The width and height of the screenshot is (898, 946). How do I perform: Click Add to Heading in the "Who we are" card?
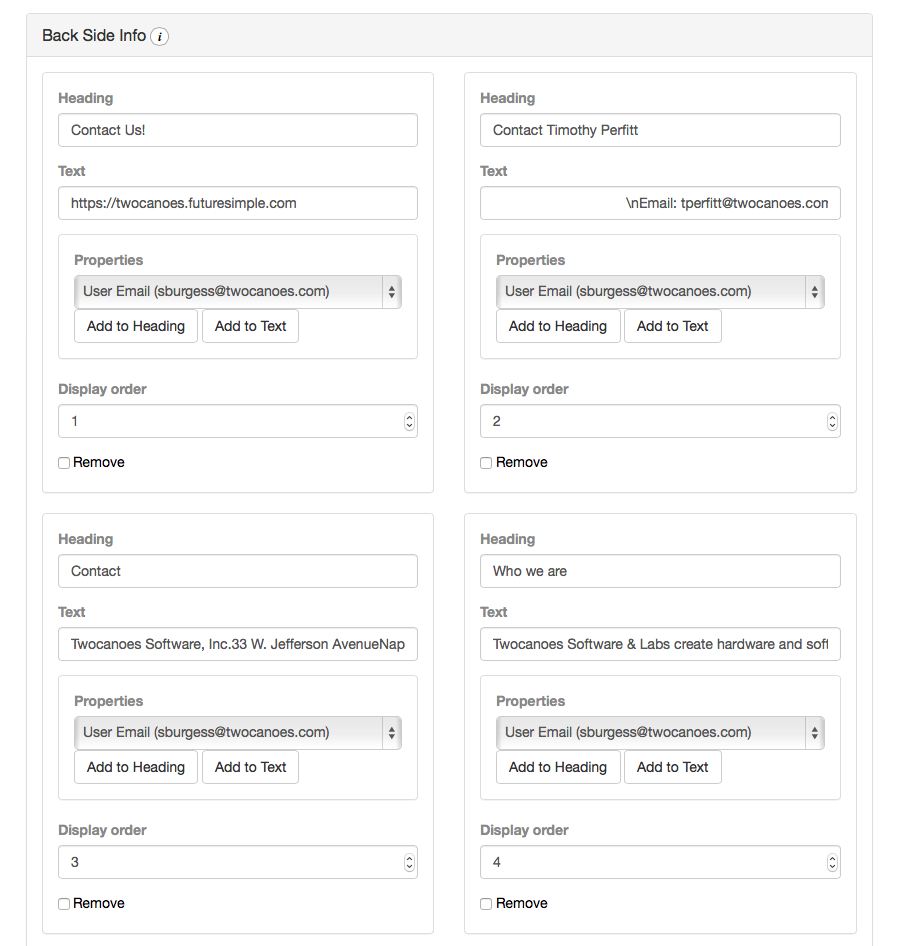coord(558,767)
